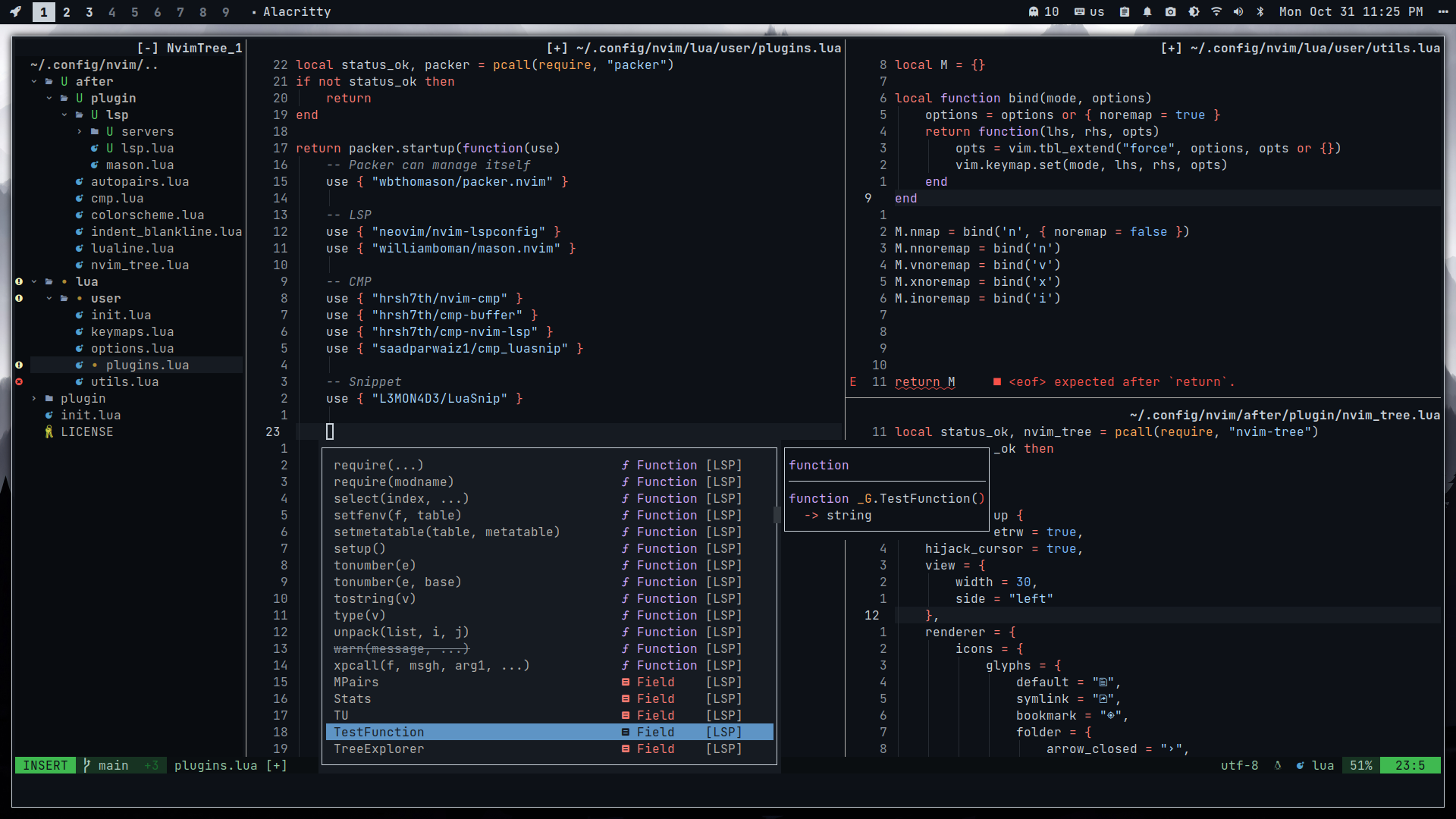Screen dimensions: 1456x819
Task: Click the plugins.lua filename in sidebar
Action: pyautogui.click(x=148, y=364)
